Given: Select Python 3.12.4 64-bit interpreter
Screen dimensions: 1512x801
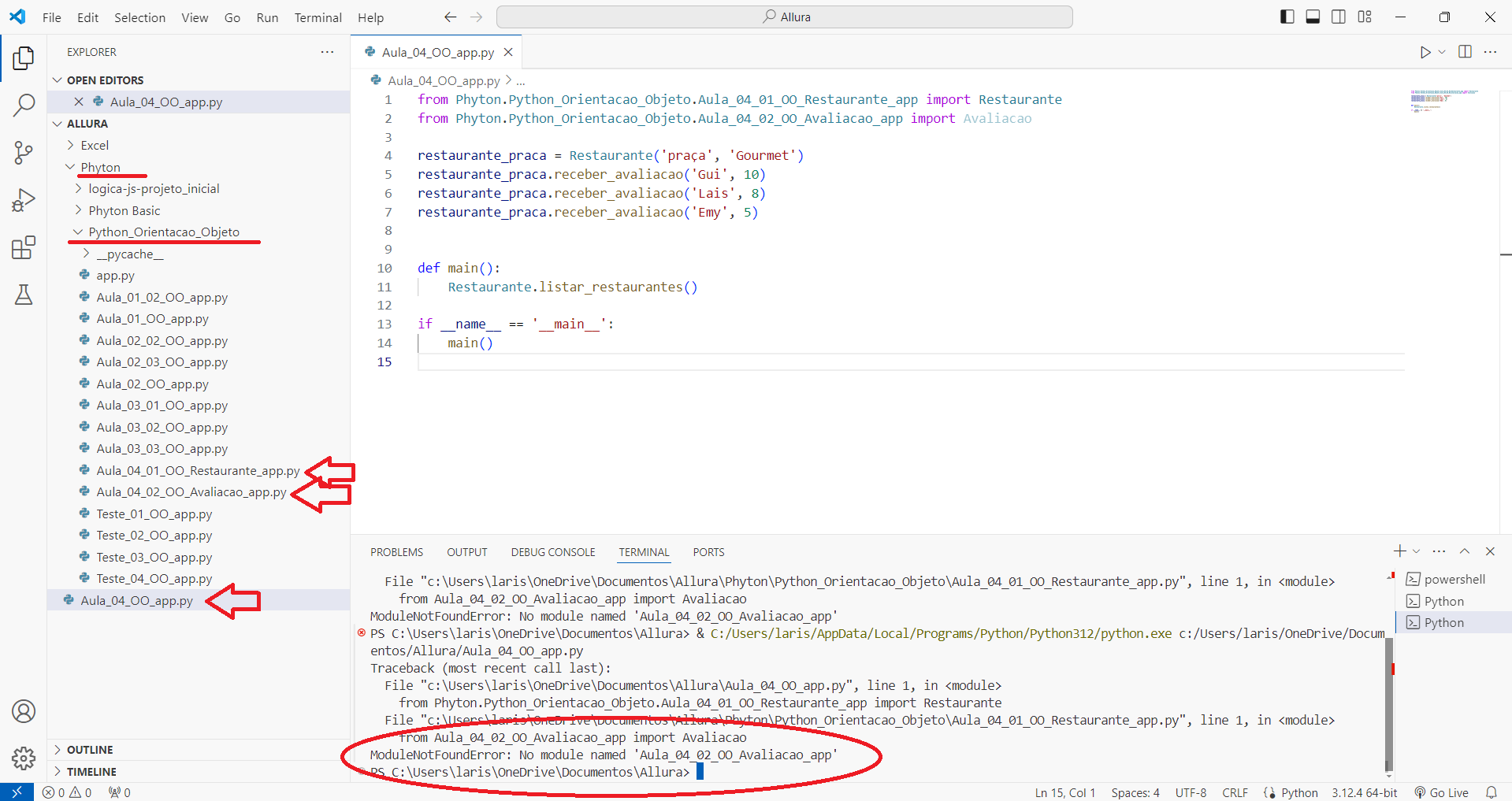Looking at the screenshot, I should point(1365,792).
